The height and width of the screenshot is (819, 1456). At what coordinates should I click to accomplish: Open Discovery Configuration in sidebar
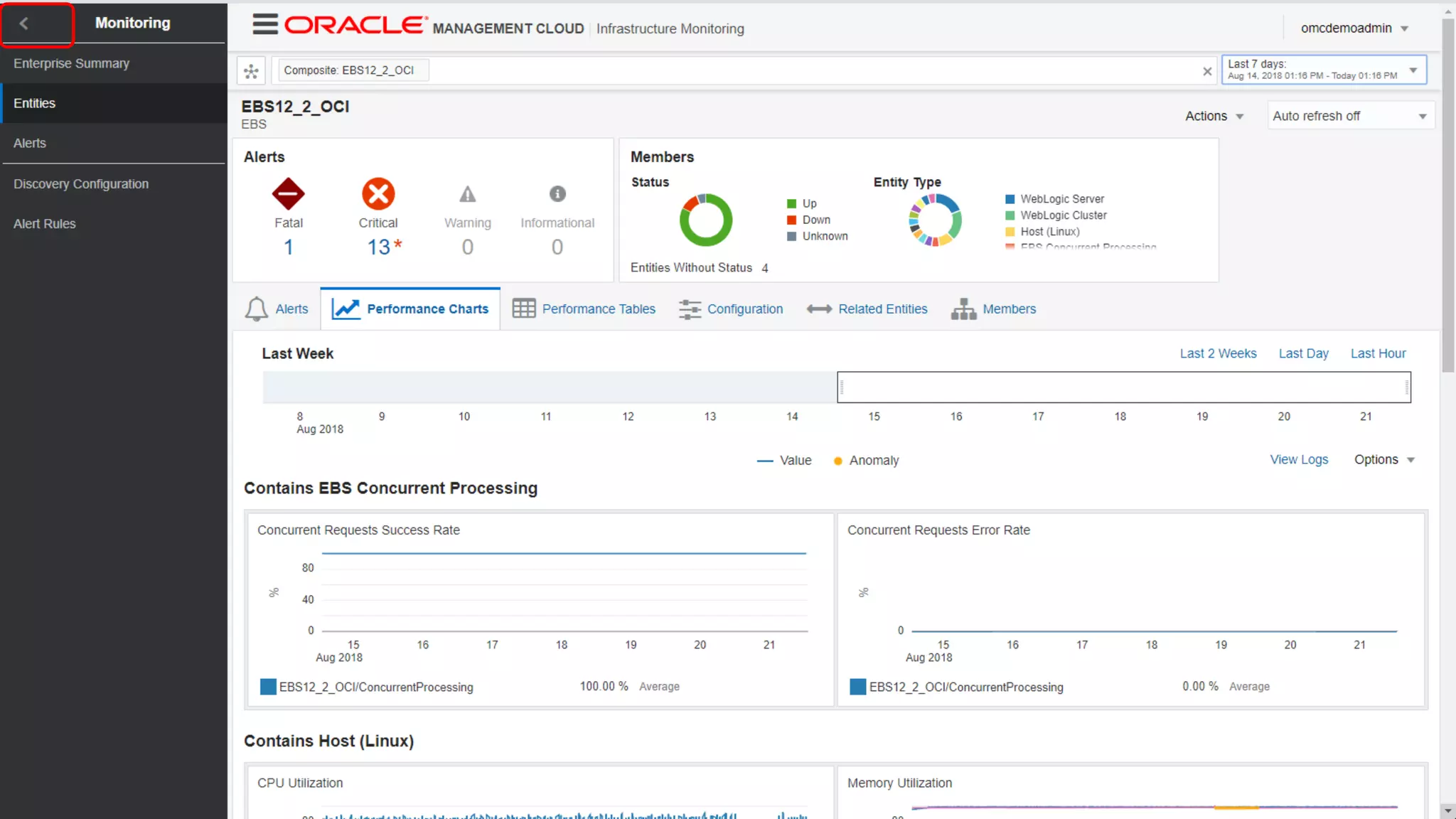click(x=114, y=183)
